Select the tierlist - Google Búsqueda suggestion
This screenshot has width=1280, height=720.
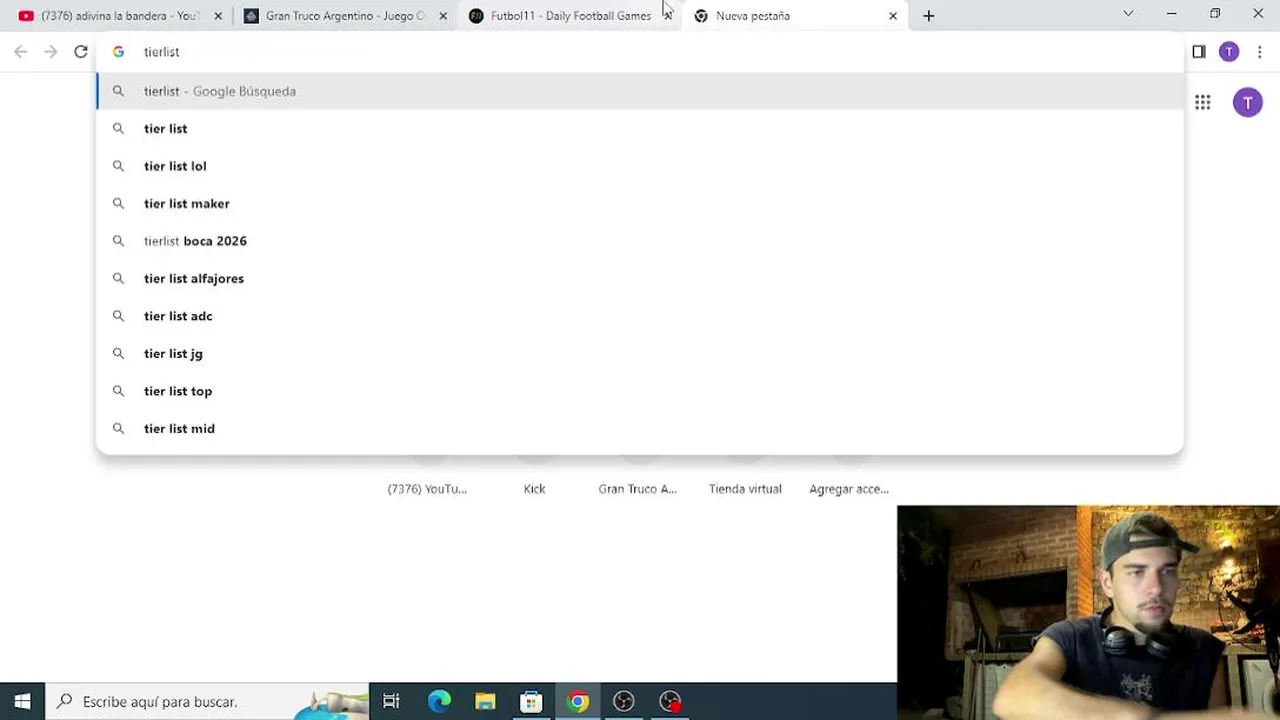(640, 91)
